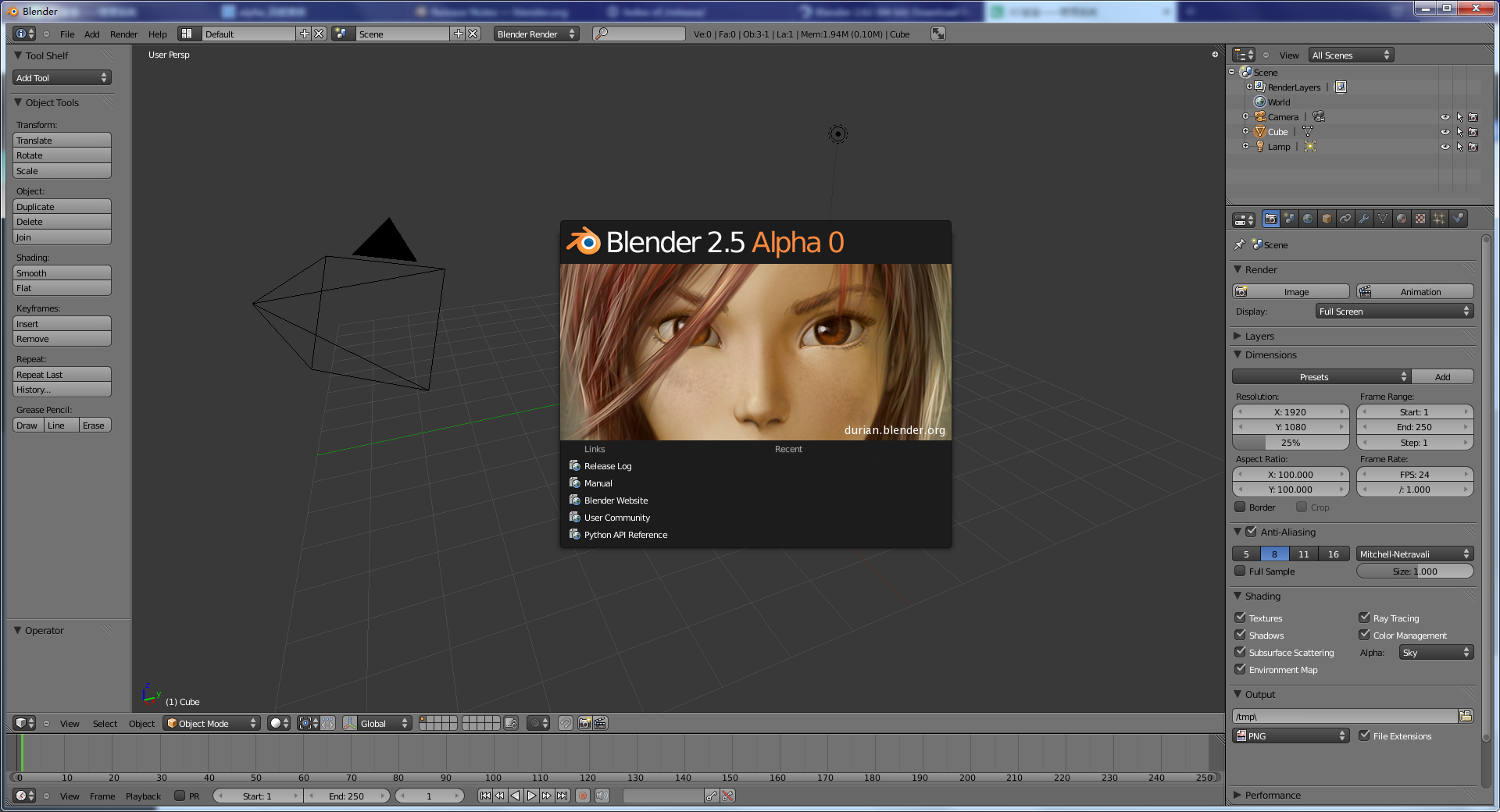The height and width of the screenshot is (812, 1500).
Task: Toggle snap magnet icon in 3D header
Action: point(566,723)
